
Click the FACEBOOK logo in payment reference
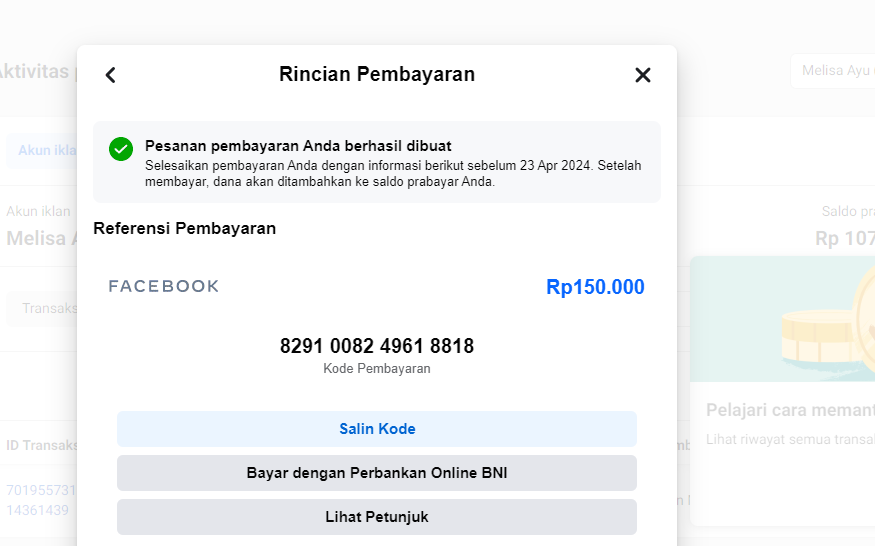(164, 287)
